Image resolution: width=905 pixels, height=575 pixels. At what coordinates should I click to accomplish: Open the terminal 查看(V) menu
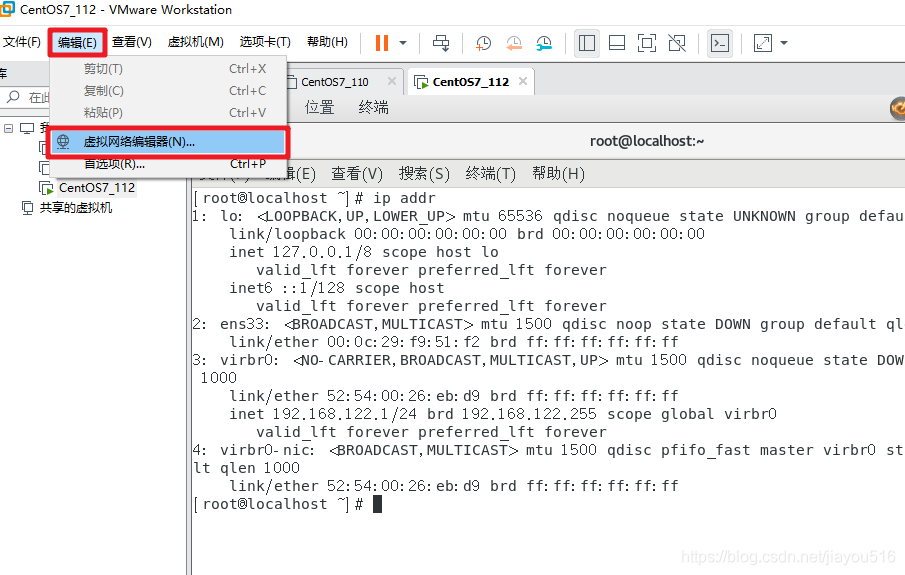(x=357, y=174)
